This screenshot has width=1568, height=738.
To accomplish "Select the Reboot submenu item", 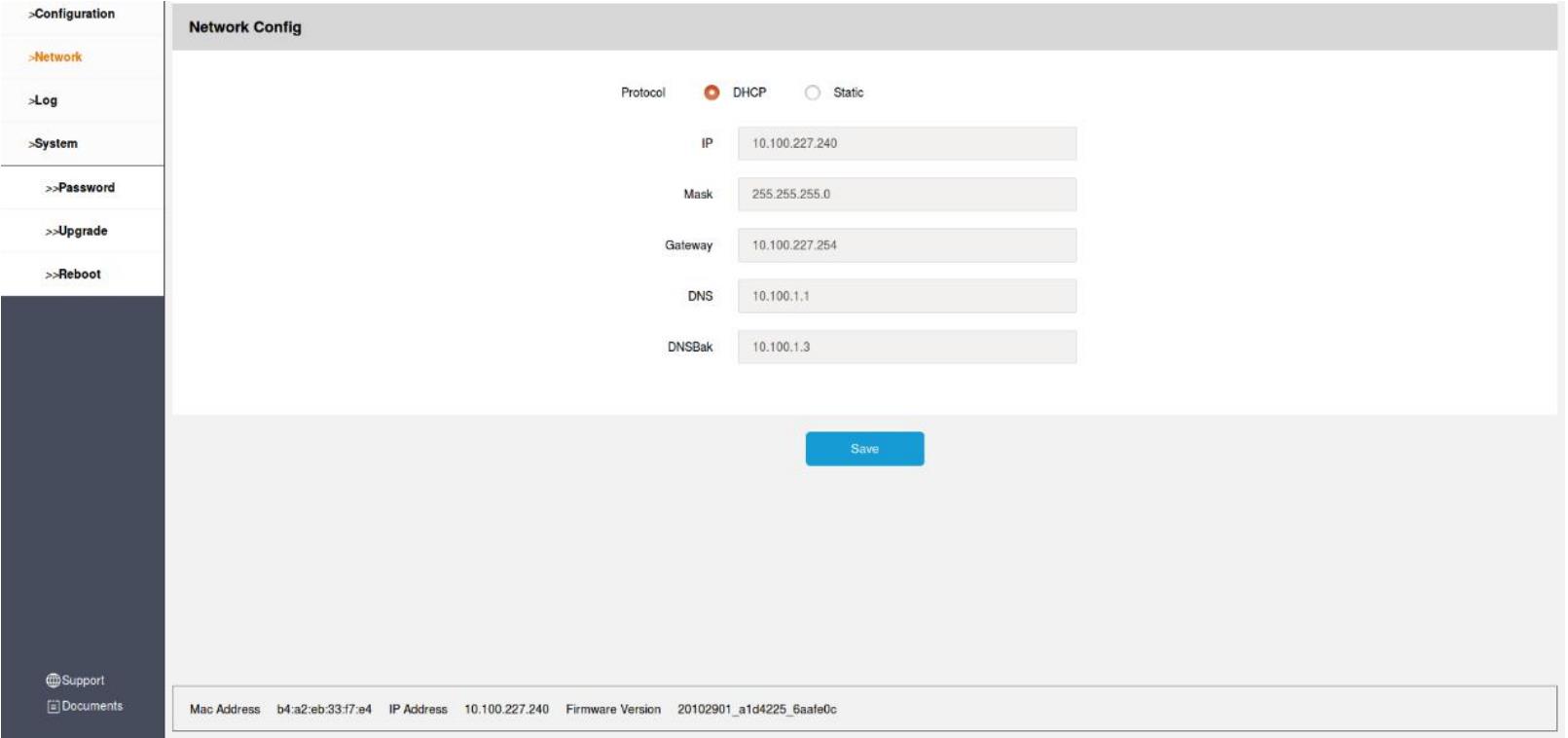I will pos(75,275).
